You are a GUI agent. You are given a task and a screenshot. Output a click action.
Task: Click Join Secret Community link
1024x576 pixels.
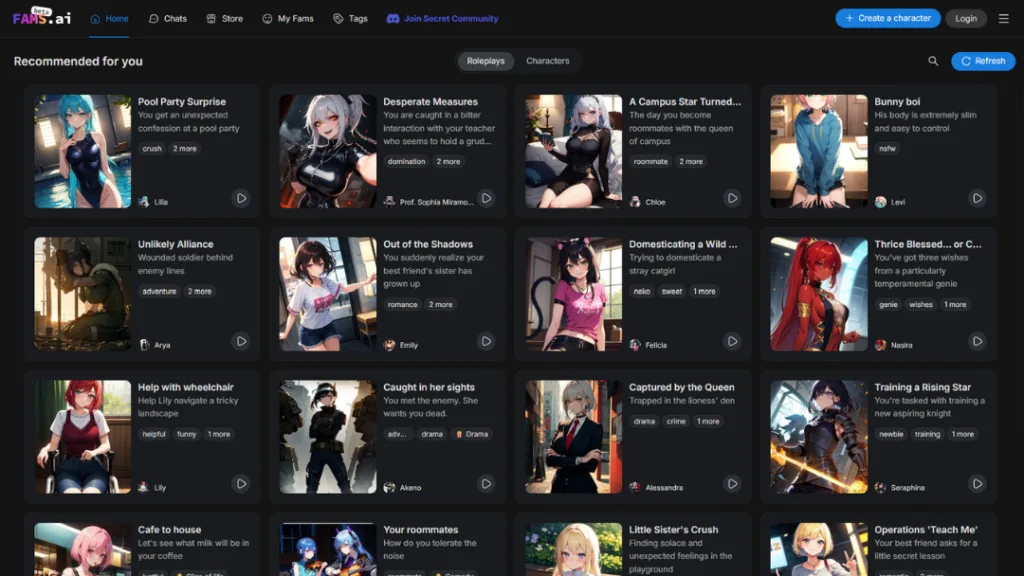pyautogui.click(x=443, y=18)
